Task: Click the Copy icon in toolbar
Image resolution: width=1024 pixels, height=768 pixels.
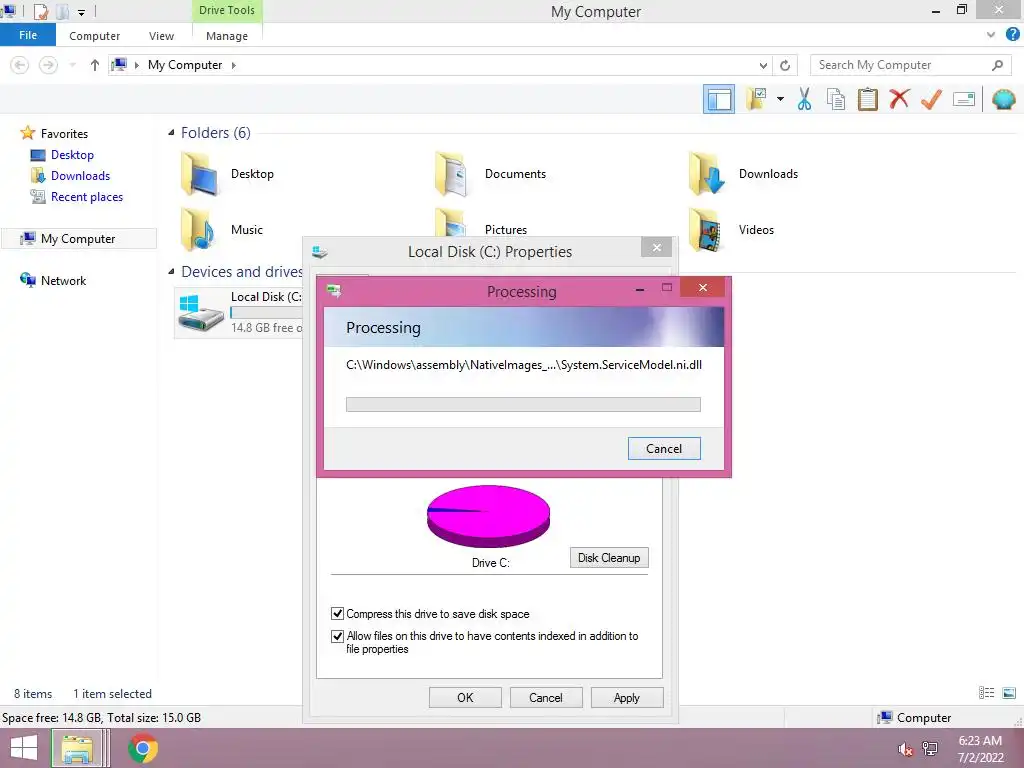Action: click(836, 99)
